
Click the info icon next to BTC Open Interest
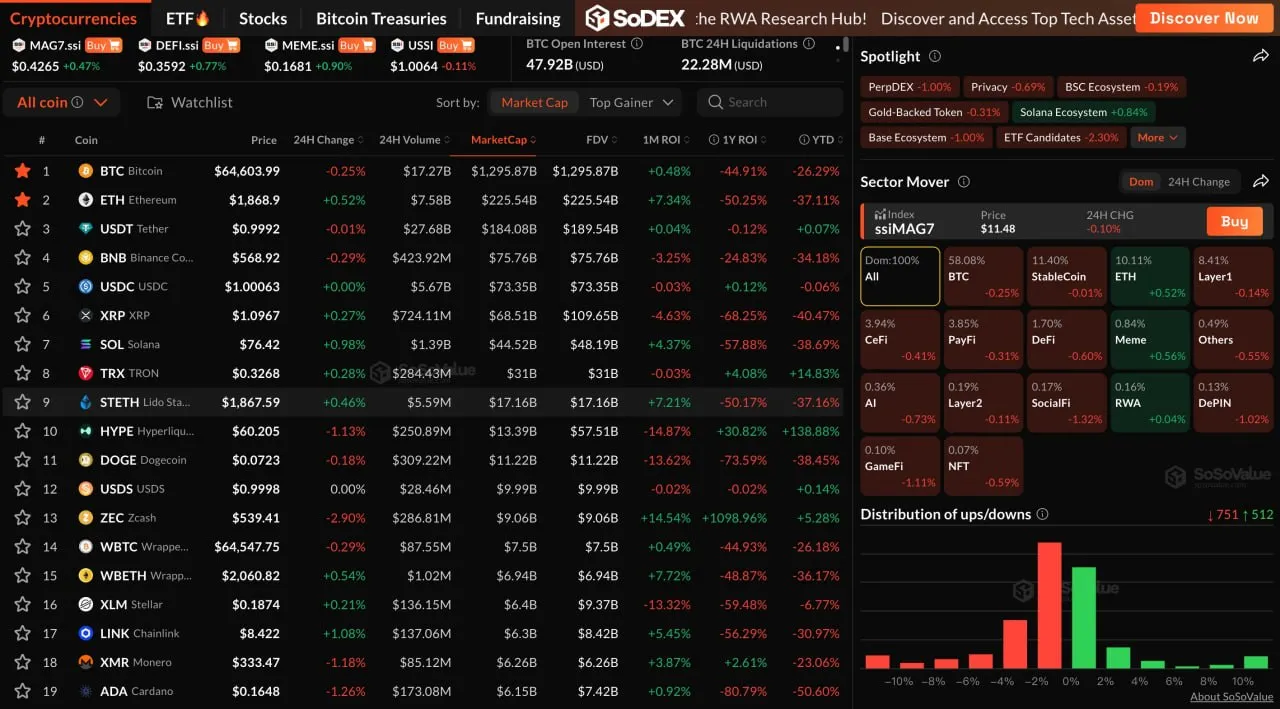[x=637, y=44]
